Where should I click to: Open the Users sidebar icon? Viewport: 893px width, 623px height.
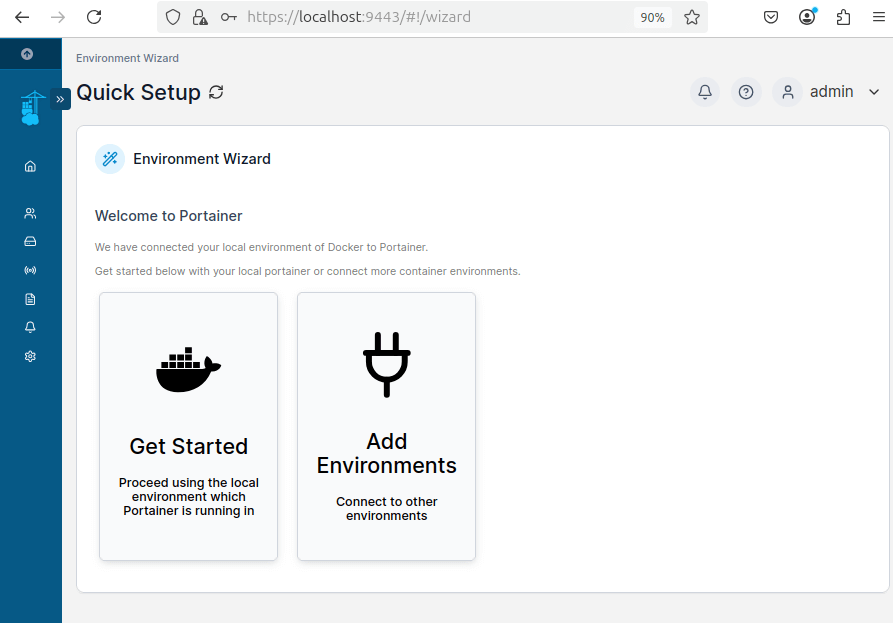(30, 213)
